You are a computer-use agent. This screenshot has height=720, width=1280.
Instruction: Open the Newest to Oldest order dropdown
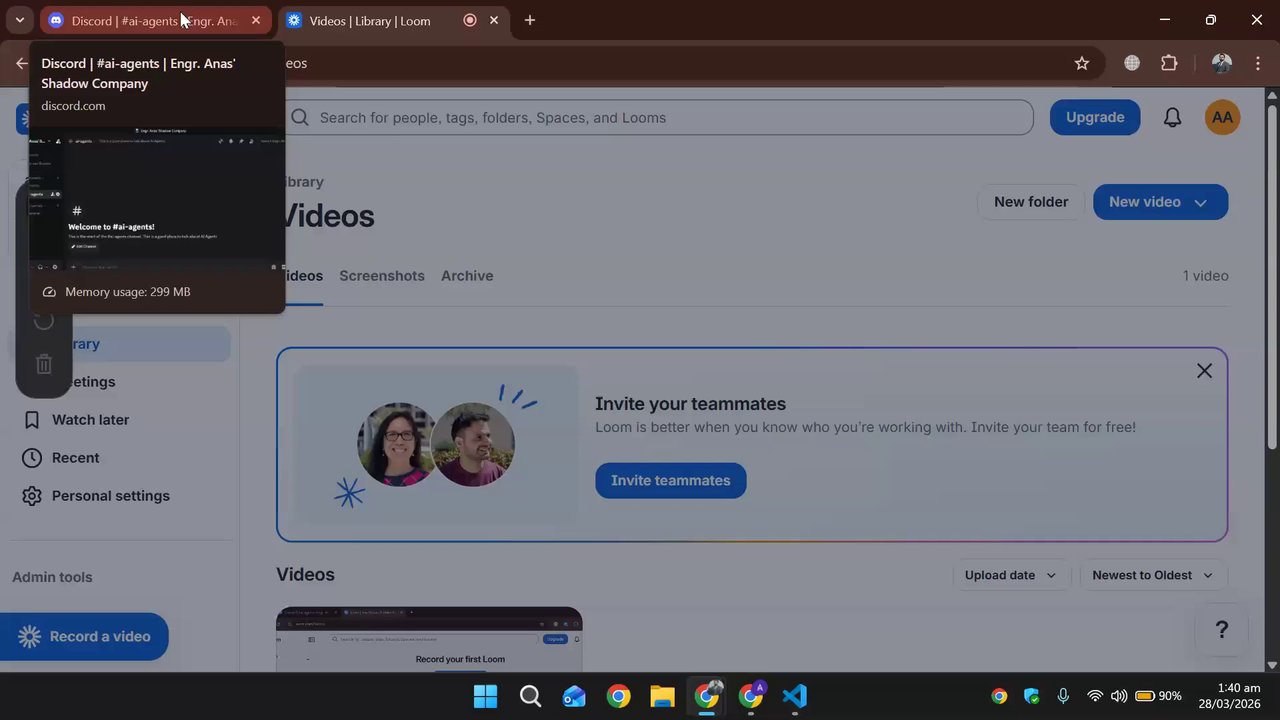(x=1152, y=575)
